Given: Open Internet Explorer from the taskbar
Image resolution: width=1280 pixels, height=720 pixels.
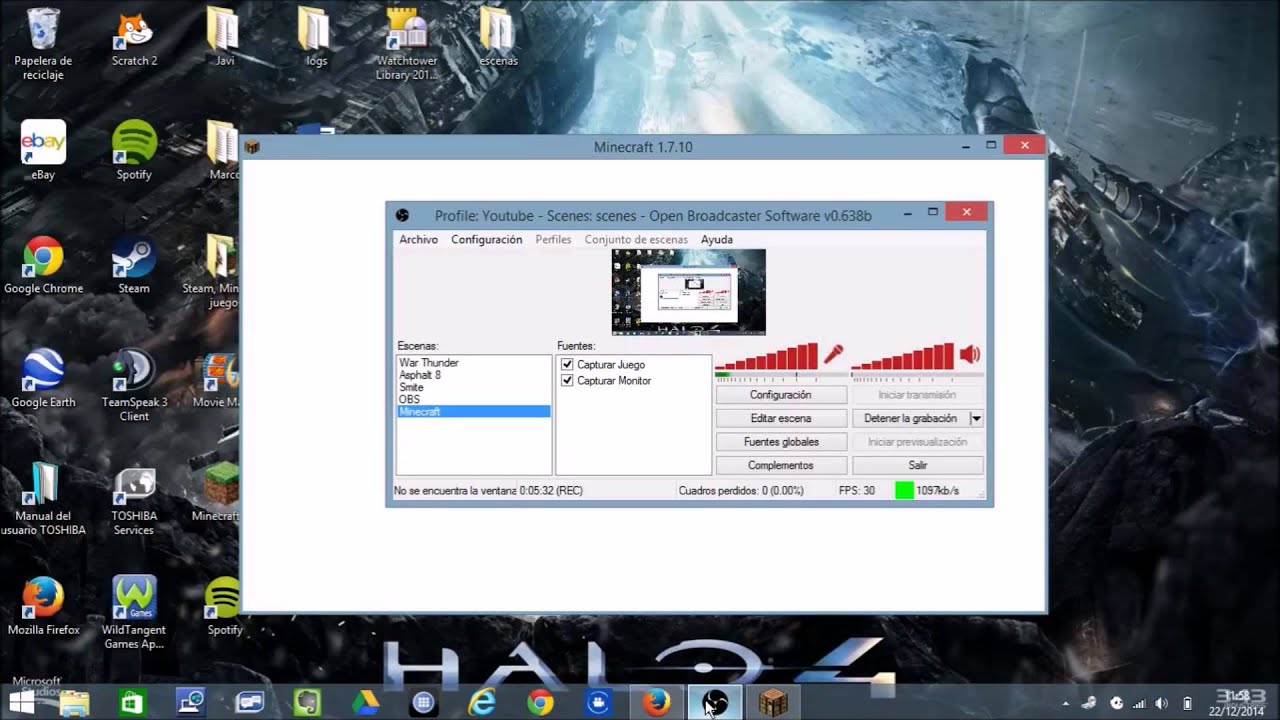Looking at the screenshot, I should pos(482,703).
